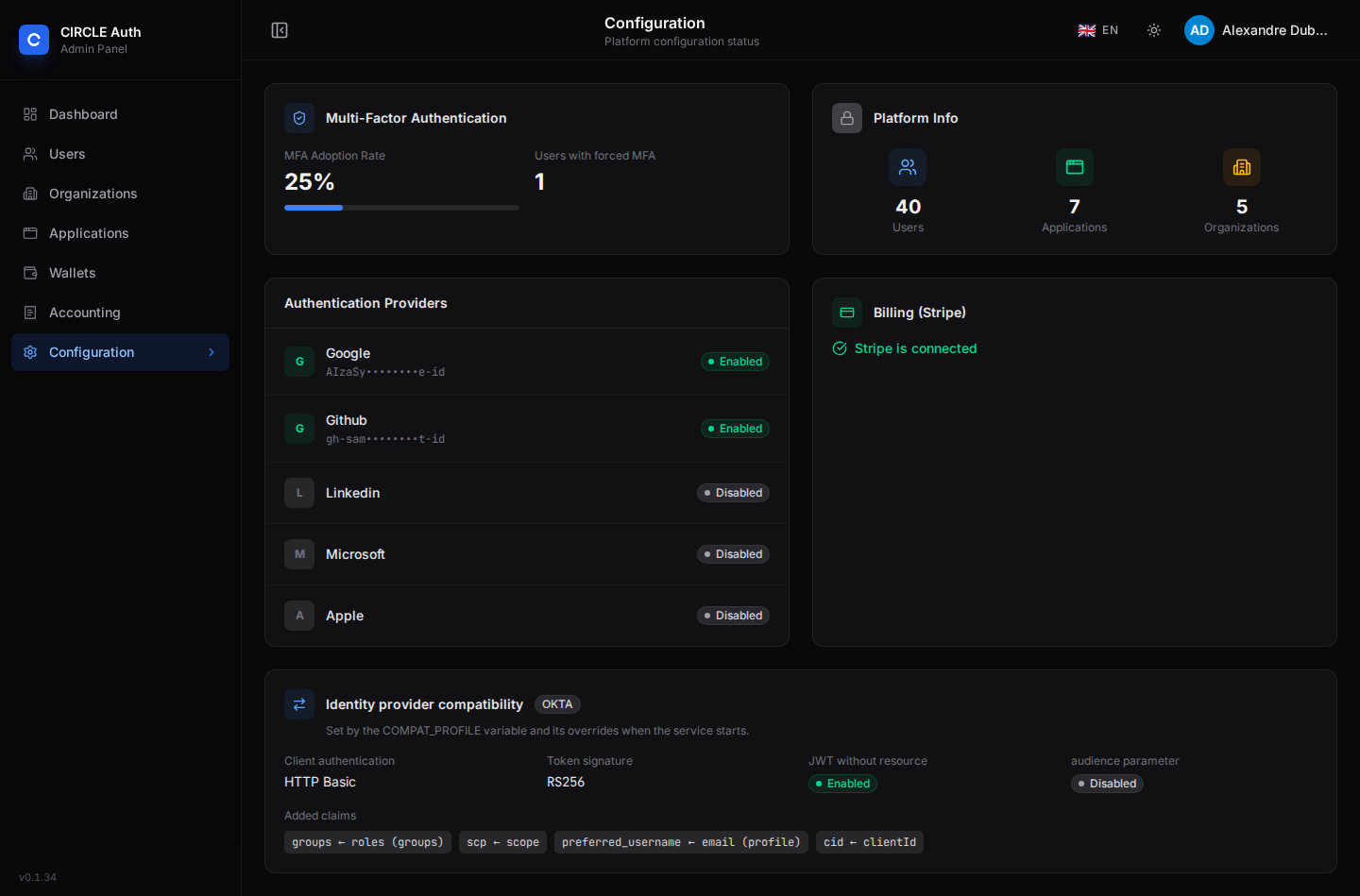This screenshot has height=896, width=1360.
Task: Click the 'groups ← roles (groups)' claim chip
Action: tap(367, 842)
